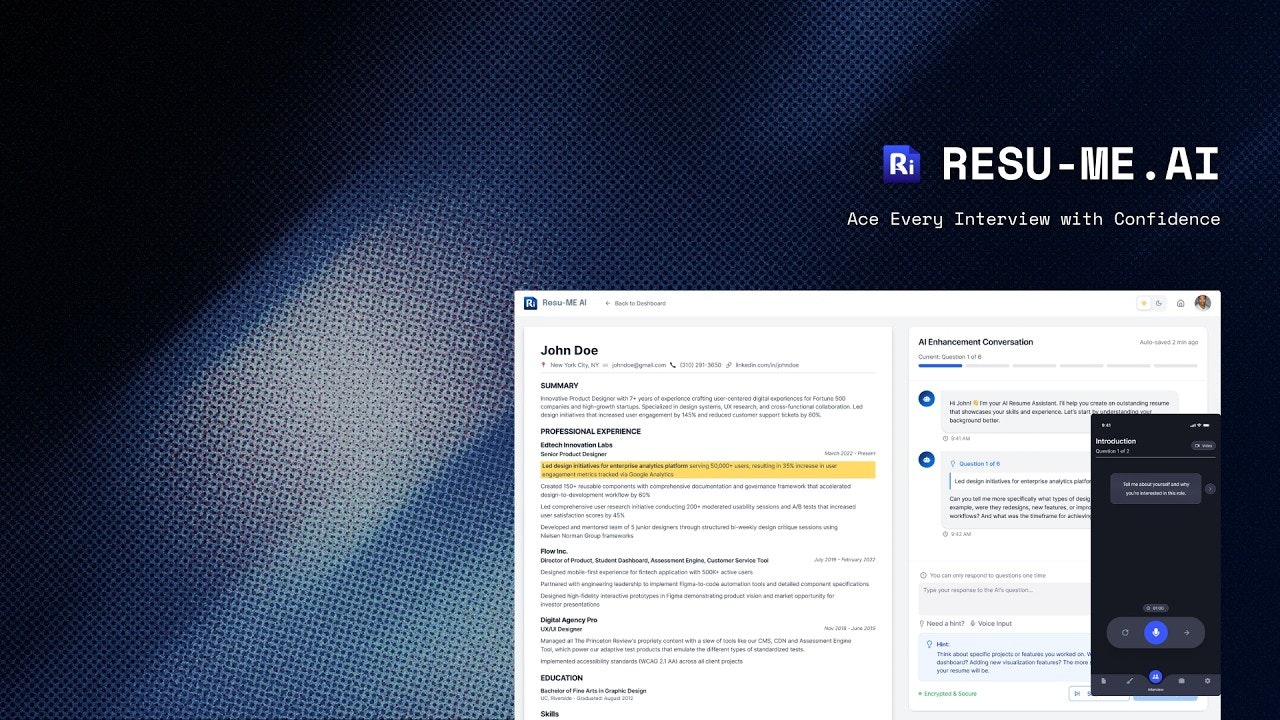Click 'Flow Inc.' company heading
Screen dimensions: 1280x720
coord(554,551)
